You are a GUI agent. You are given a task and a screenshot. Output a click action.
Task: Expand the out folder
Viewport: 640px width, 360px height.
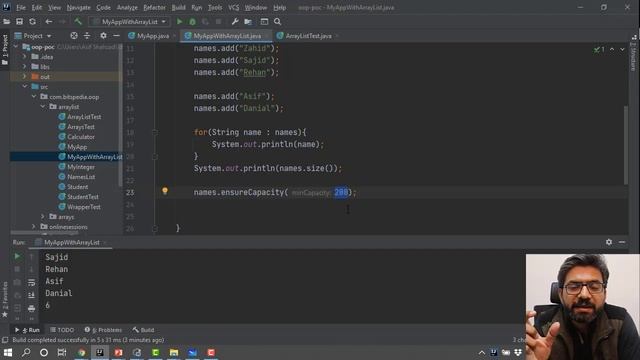(x=24, y=76)
